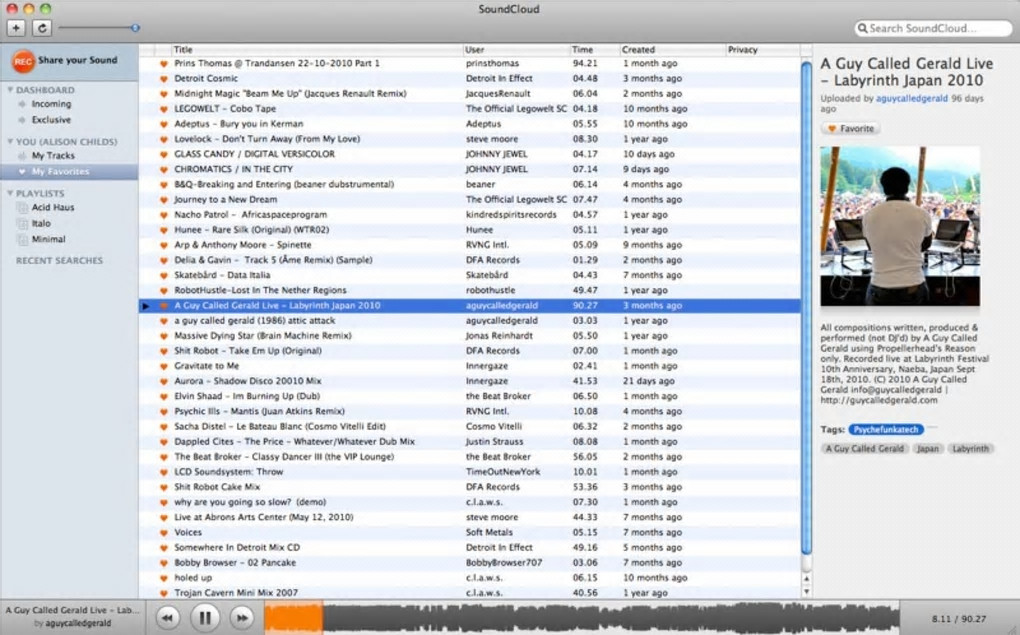Toggle favorite heart for Skatebård - Data Italia
The width and height of the screenshot is (1020, 635).
click(x=164, y=275)
